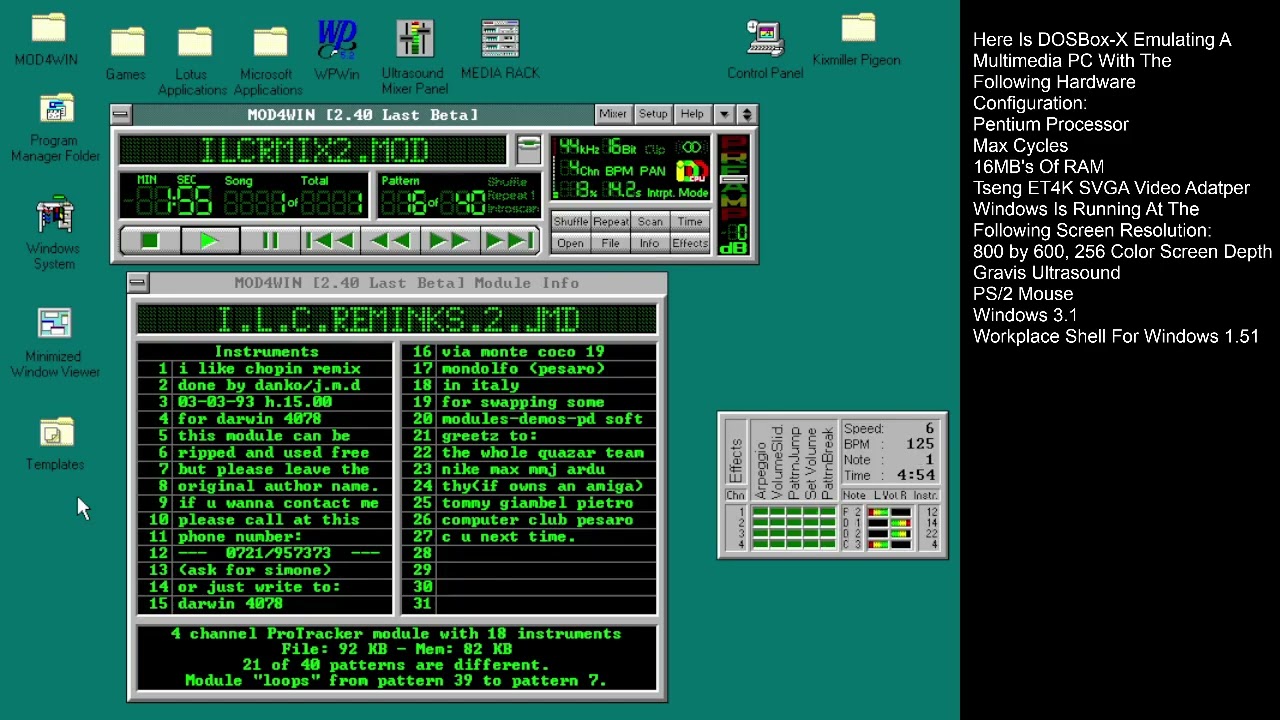The height and width of the screenshot is (720, 1280).
Task: Click the ILCRMIX2.MOD filename display
Action: 313,150
